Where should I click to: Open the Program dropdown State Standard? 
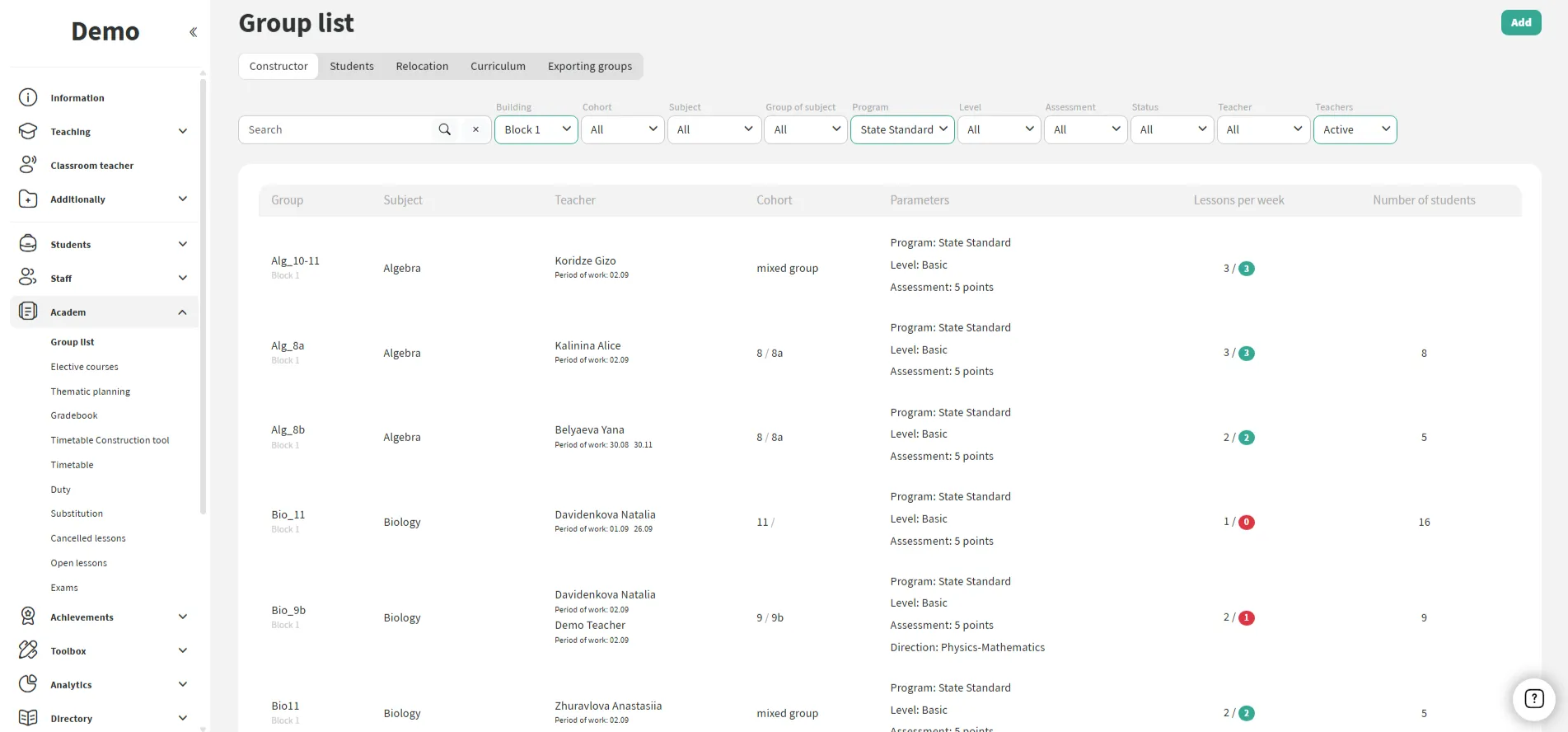coord(902,129)
